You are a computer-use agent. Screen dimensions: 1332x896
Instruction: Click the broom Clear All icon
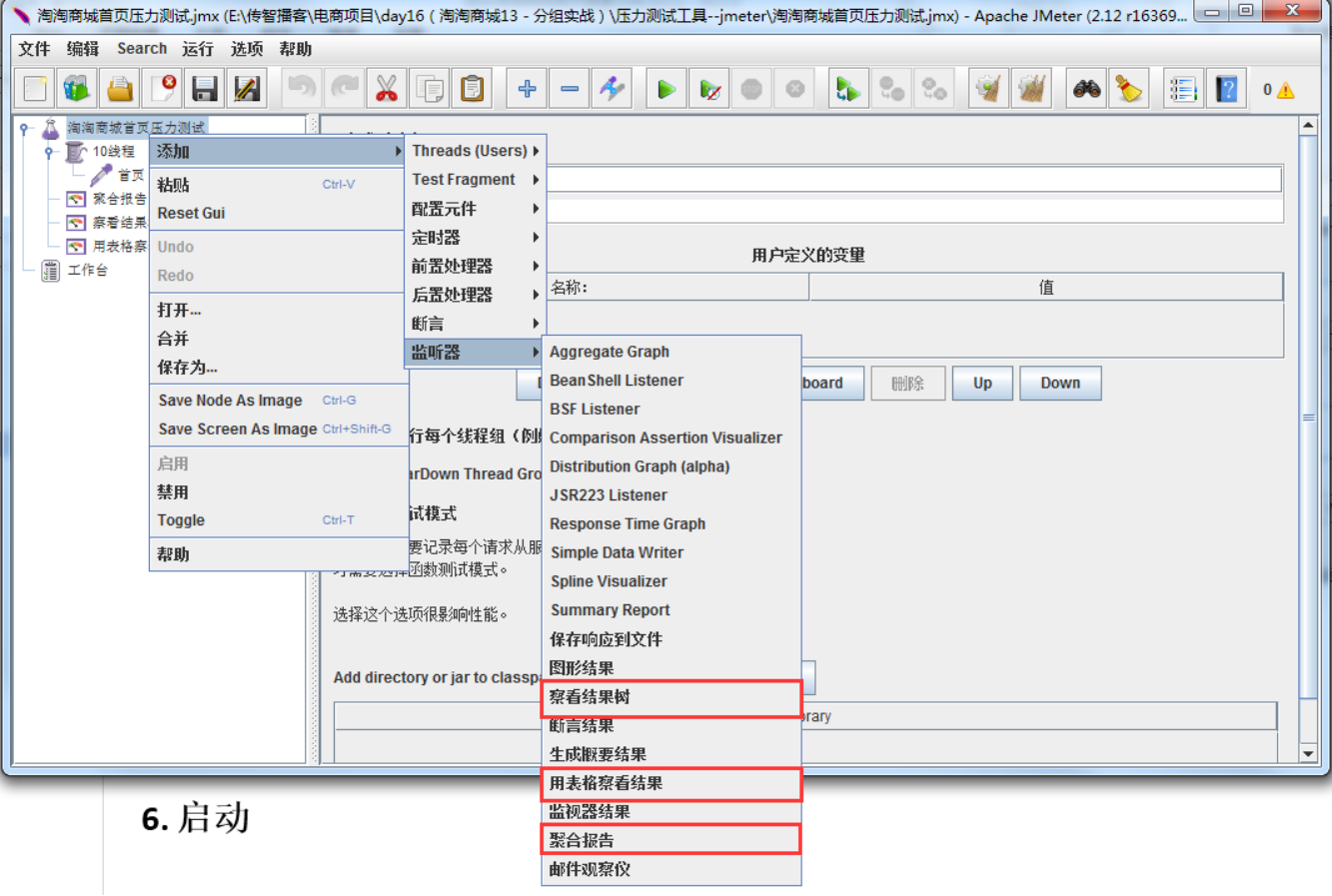point(1129,89)
